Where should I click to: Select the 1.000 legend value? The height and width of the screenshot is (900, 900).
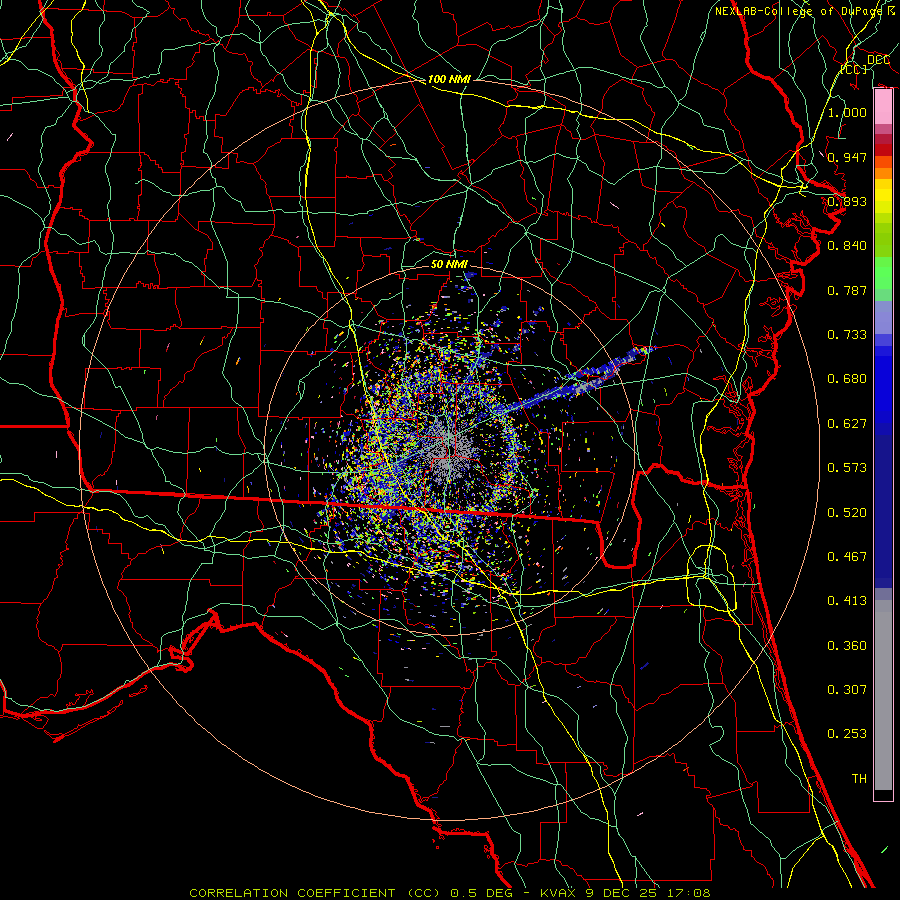(847, 113)
